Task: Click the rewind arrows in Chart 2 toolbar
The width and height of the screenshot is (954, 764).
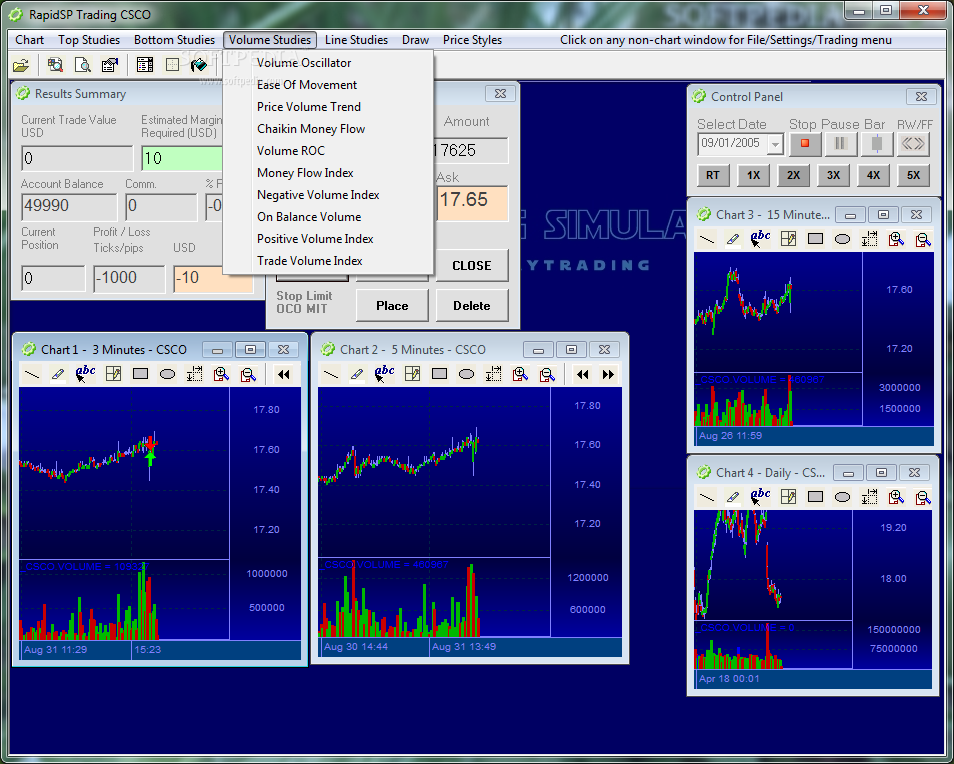Action: click(582, 374)
